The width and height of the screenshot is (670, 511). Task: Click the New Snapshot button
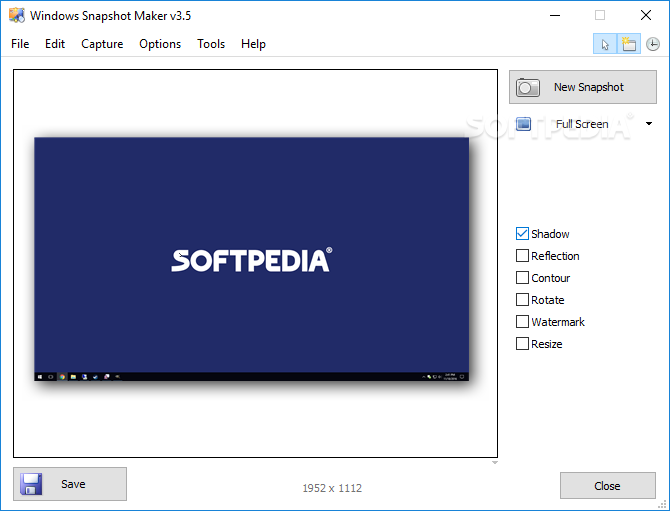[583, 87]
